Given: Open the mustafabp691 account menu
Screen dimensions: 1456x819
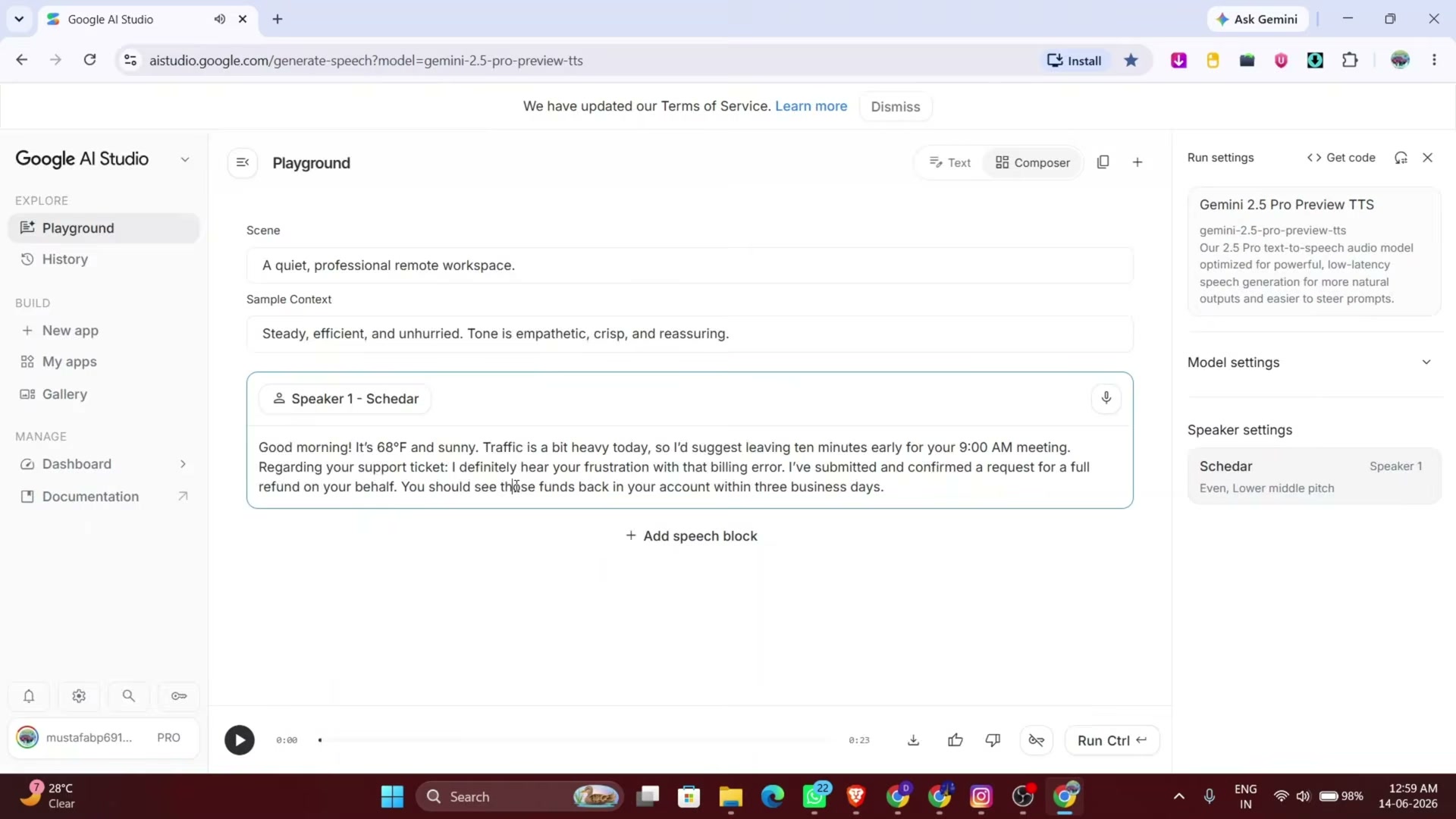Looking at the screenshot, I should coord(104,738).
